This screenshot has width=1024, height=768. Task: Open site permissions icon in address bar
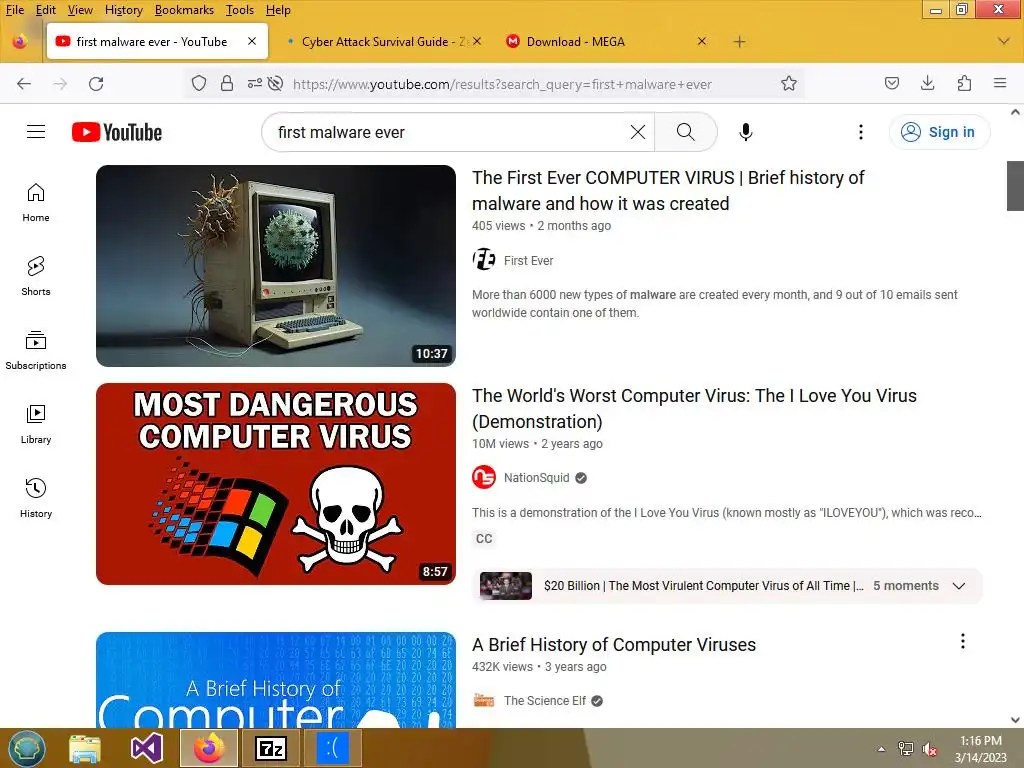(255, 84)
